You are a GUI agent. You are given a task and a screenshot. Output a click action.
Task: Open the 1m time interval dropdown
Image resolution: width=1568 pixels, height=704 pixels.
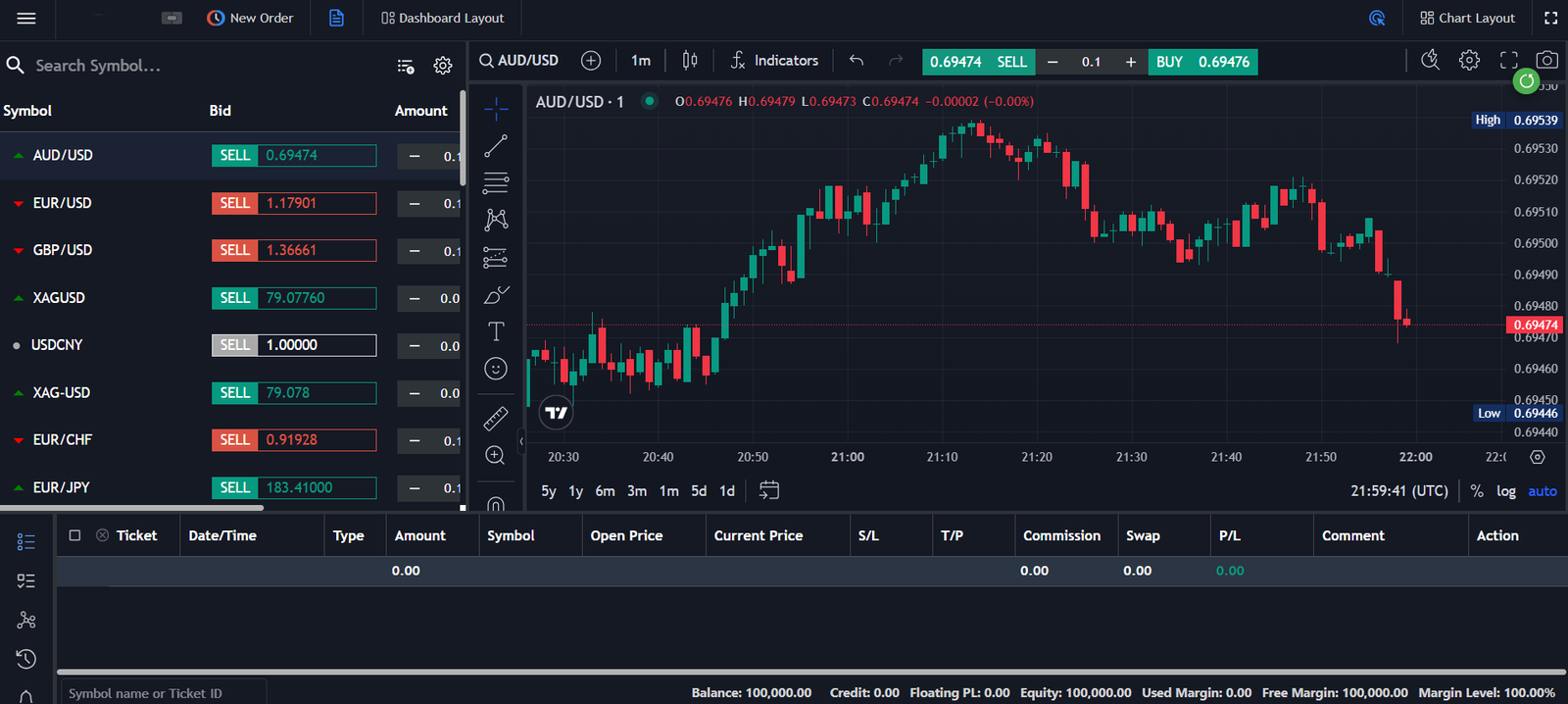click(641, 61)
